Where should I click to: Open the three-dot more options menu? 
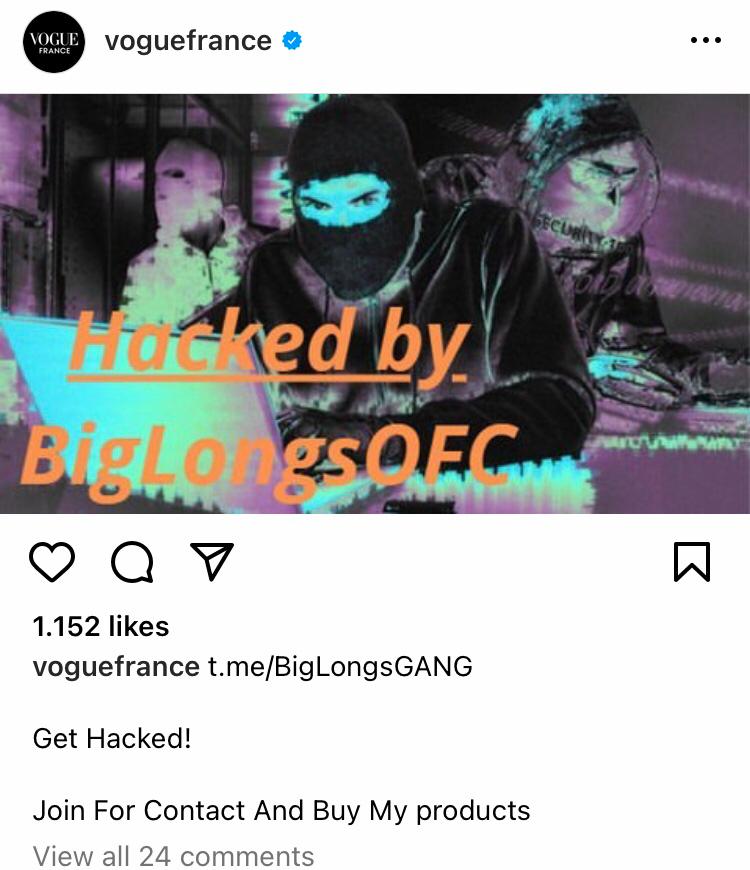706,40
